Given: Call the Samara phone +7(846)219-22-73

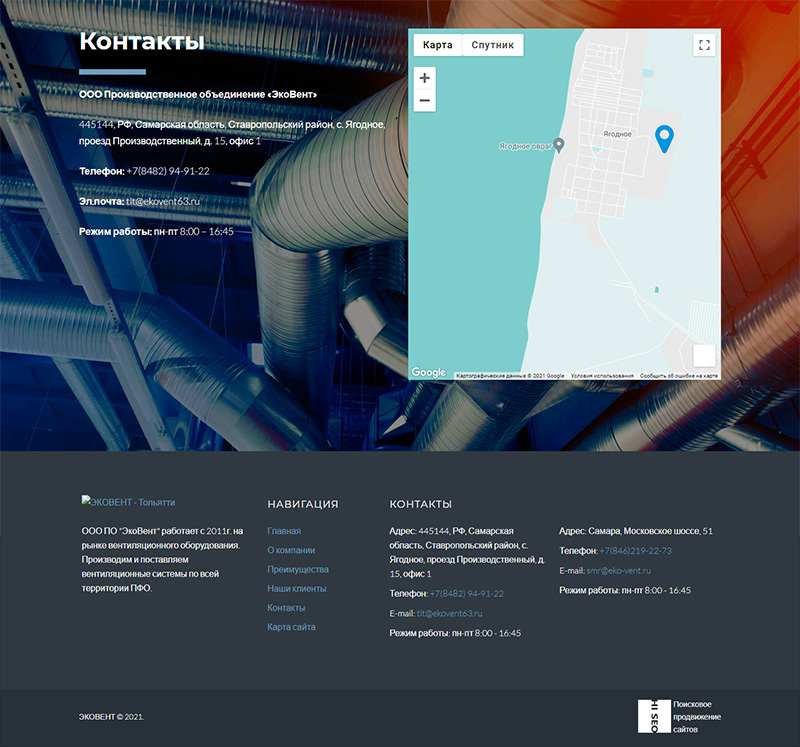Looking at the screenshot, I should tap(635, 551).
